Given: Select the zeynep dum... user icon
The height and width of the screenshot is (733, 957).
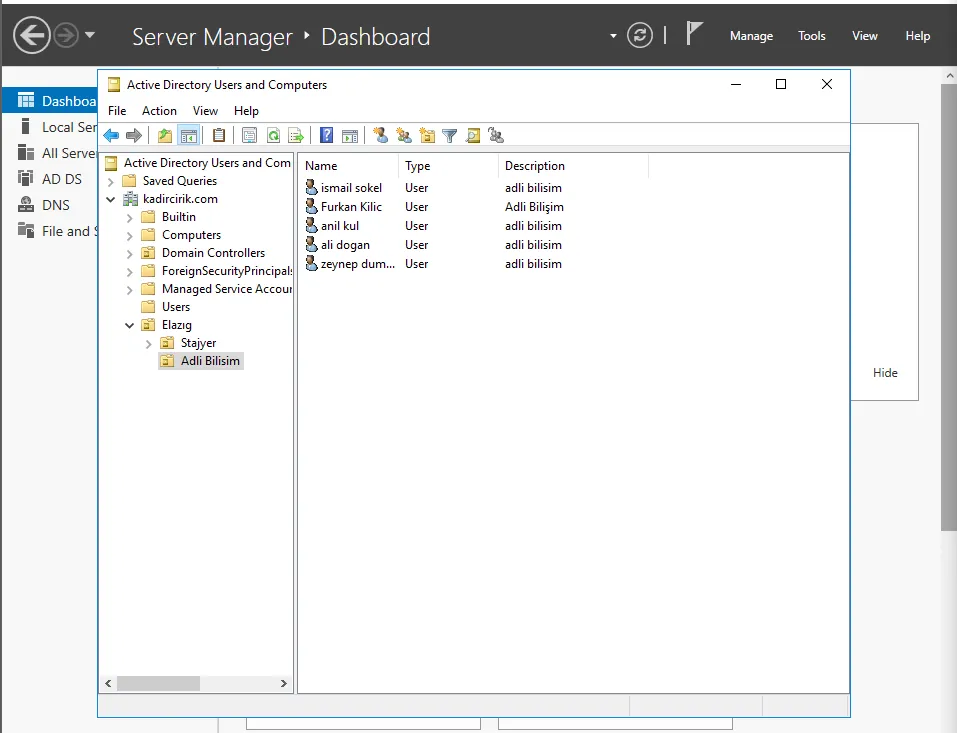Looking at the screenshot, I should [311, 263].
